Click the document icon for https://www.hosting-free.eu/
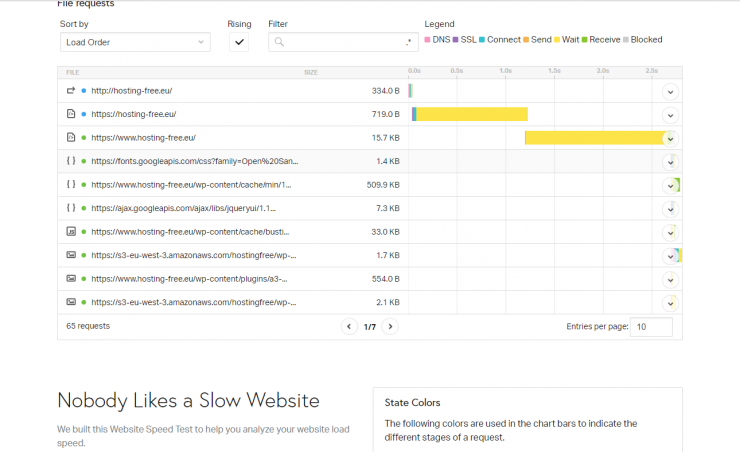This screenshot has width=740, height=452. (x=71, y=137)
